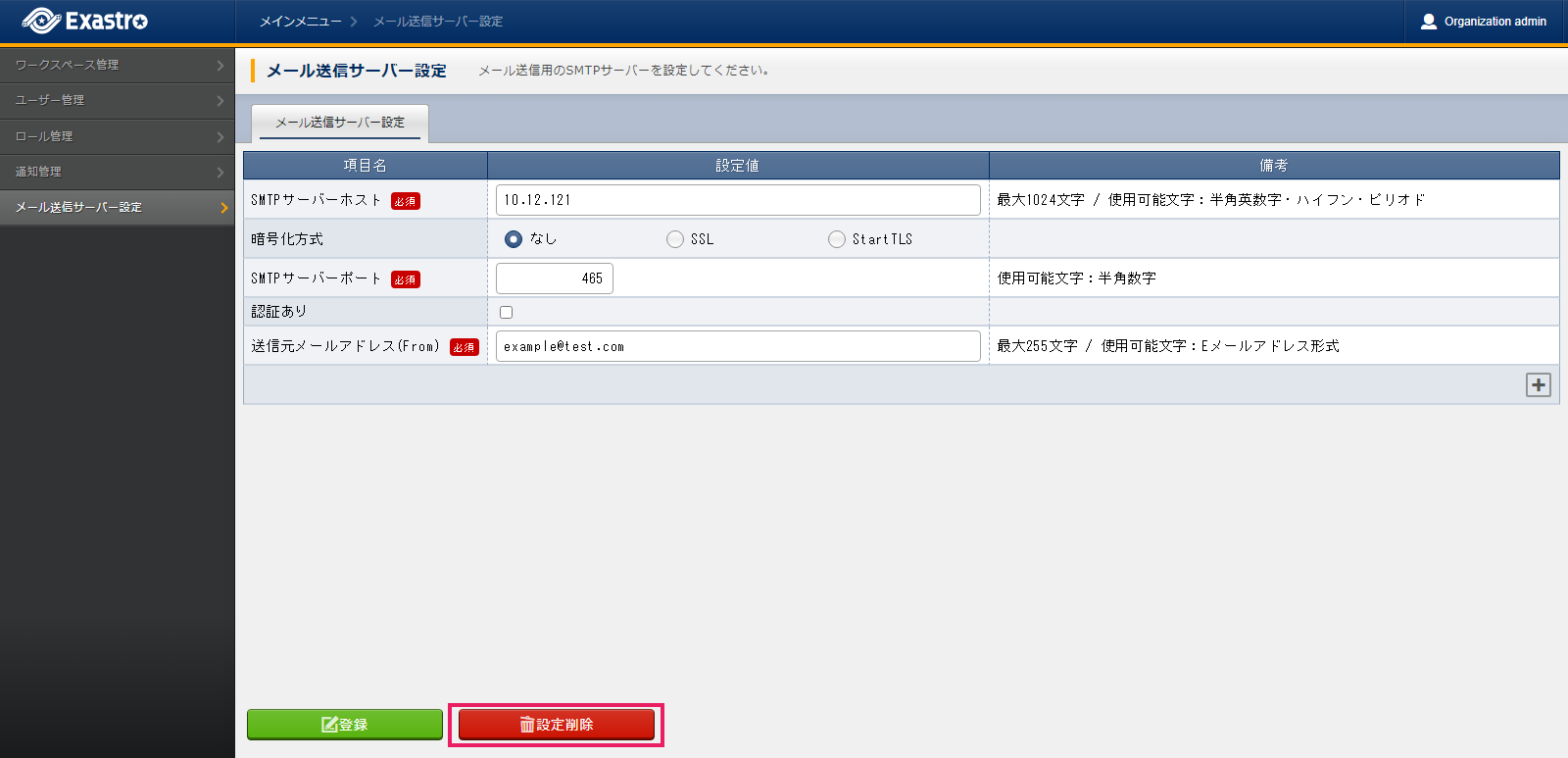Screen dimensions: 1568x758
Task: Click the Exastro logo icon
Action: 41,21
